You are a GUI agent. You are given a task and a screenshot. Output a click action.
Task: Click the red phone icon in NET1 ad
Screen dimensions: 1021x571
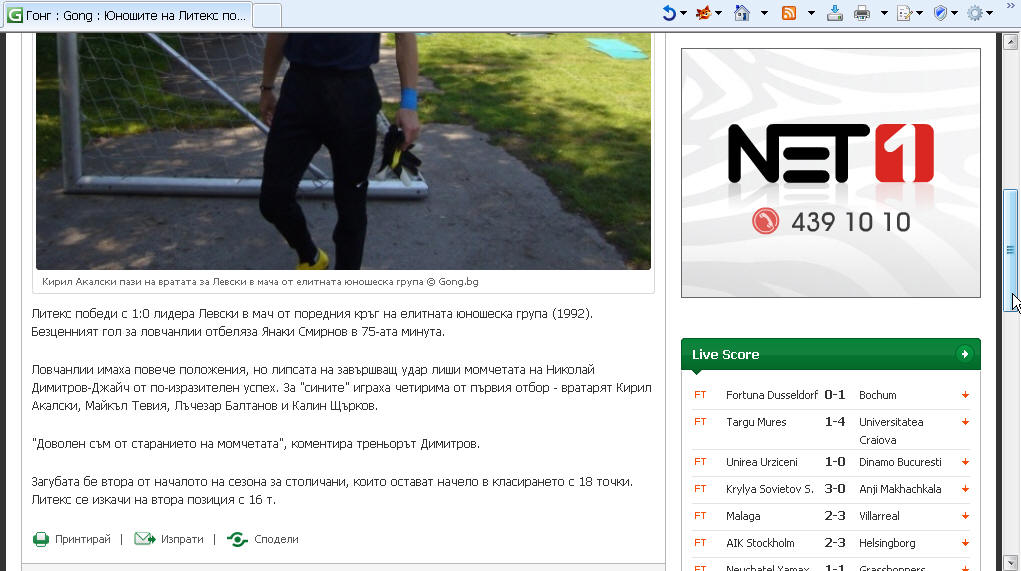[765, 221]
